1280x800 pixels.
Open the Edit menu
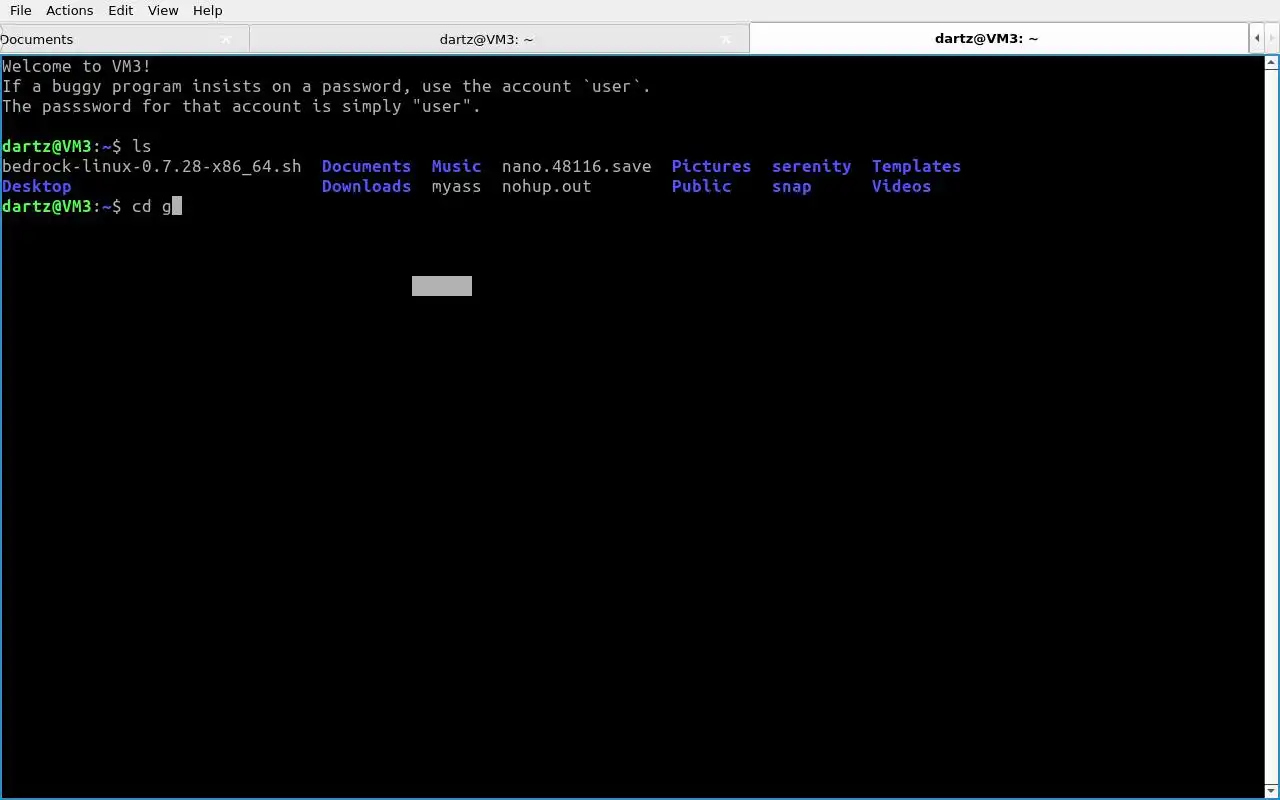121,10
